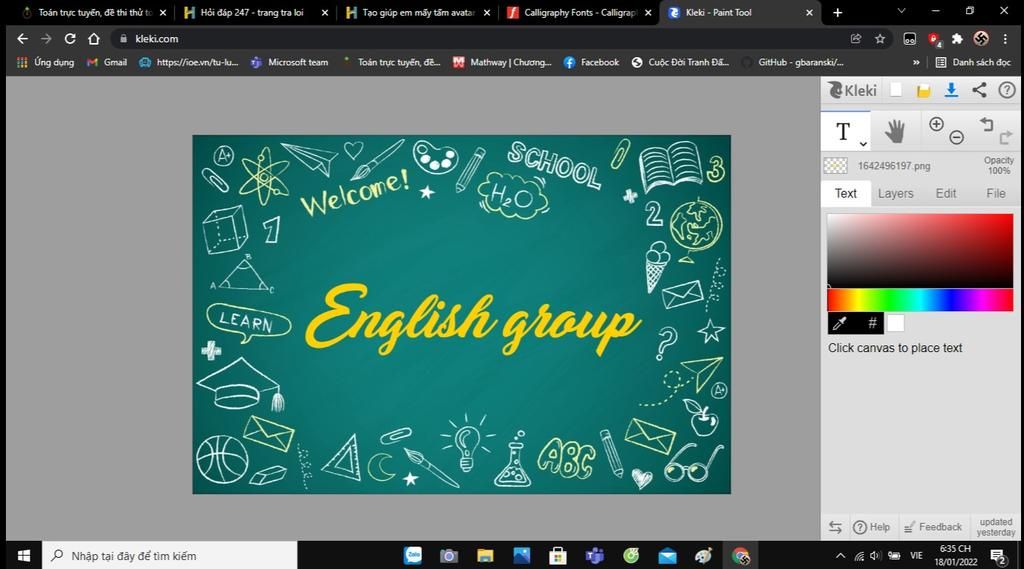Flip the panel side with arrows icon

(835, 527)
